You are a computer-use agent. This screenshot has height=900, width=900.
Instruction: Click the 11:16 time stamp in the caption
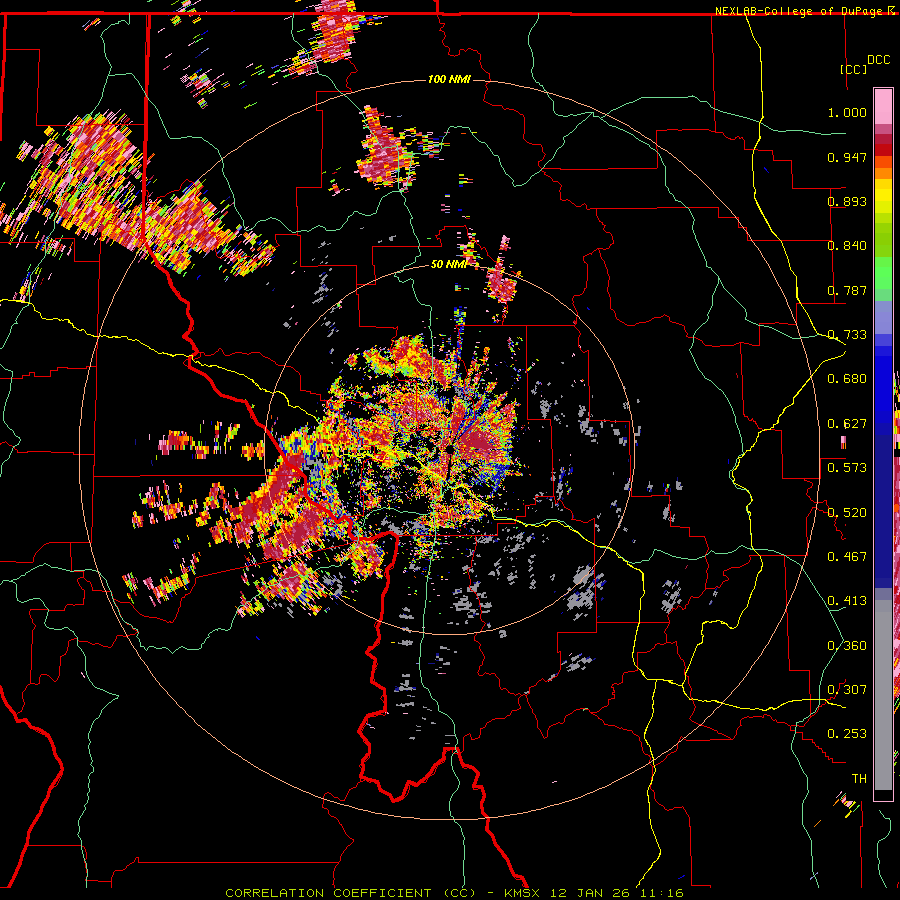point(660,893)
